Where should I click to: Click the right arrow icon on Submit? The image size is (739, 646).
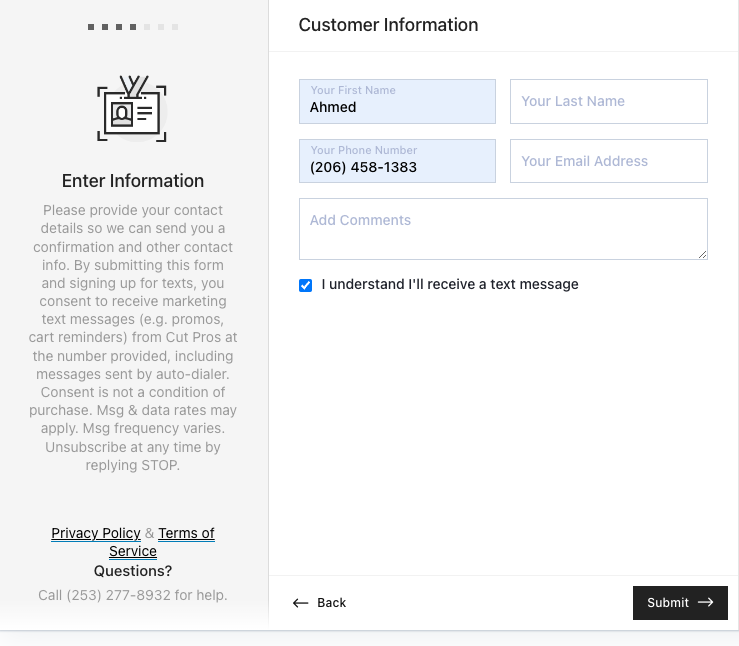706,602
